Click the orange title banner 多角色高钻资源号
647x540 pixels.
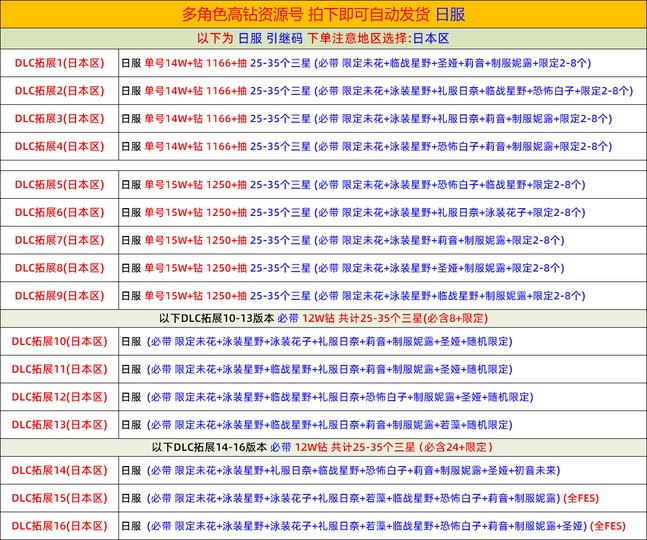click(x=323, y=14)
